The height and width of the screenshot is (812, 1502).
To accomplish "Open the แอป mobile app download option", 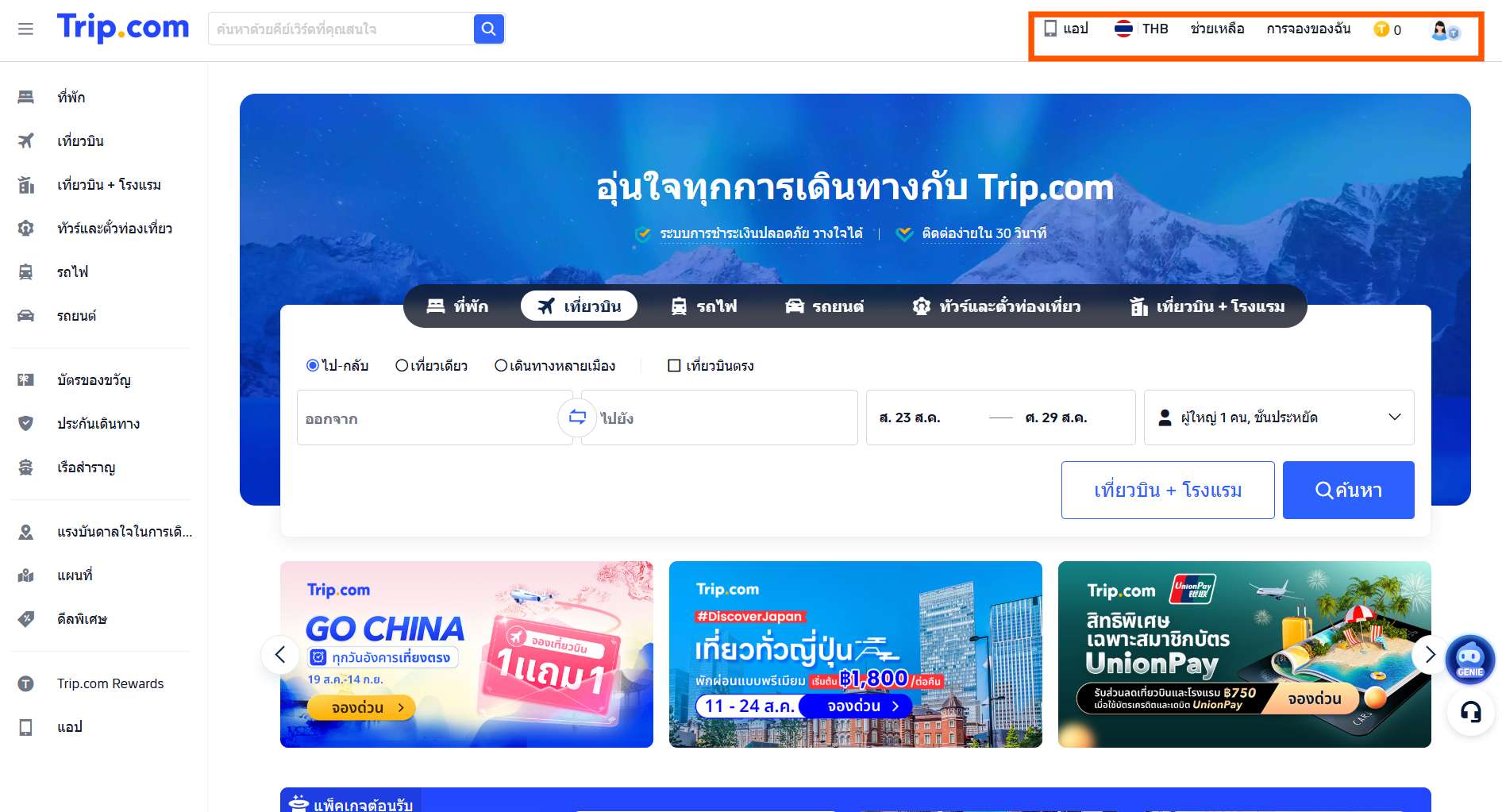I will coord(1067,29).
